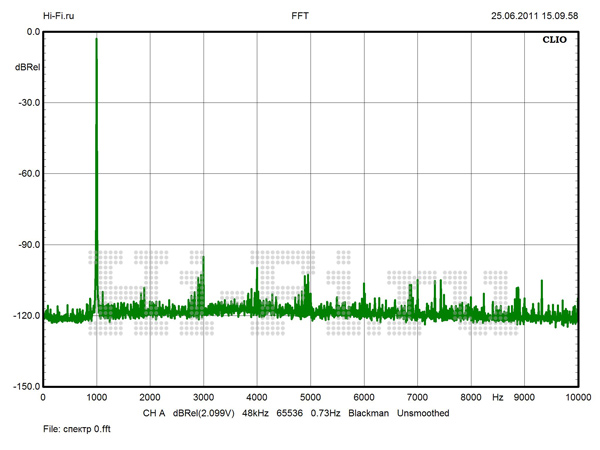
Task: Click the dBRel label on the vertical axis
Action: pyautogui.click(x=27, y=67)
